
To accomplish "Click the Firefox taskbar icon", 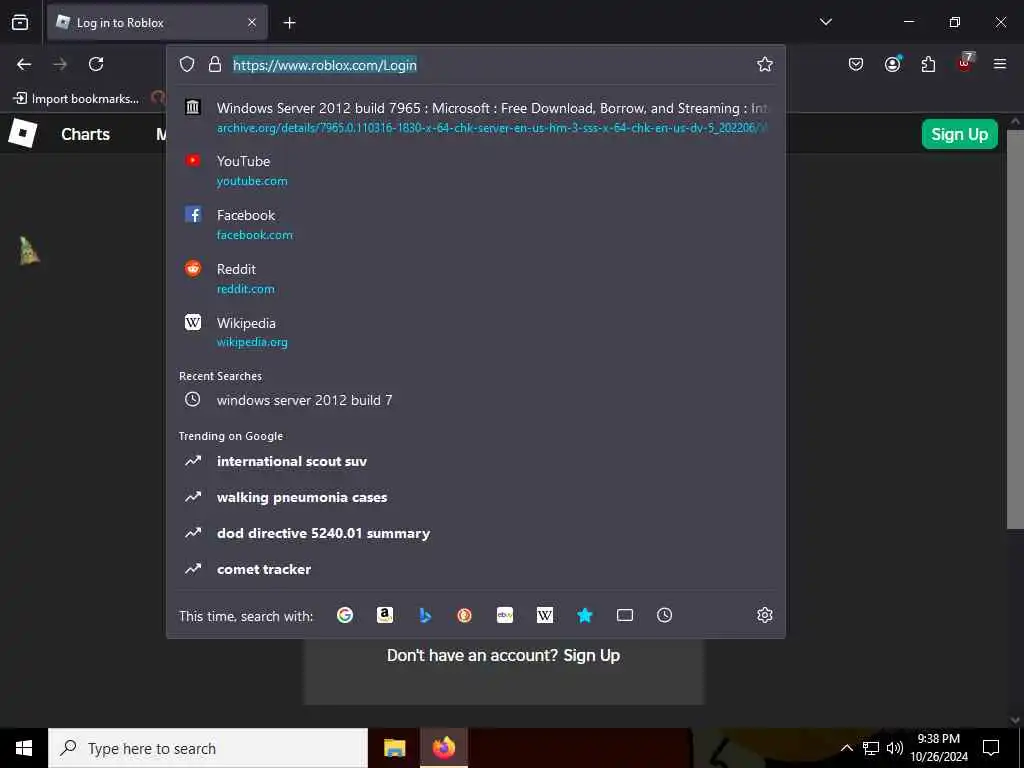I will pyautogui.click(x=443, y=748).
